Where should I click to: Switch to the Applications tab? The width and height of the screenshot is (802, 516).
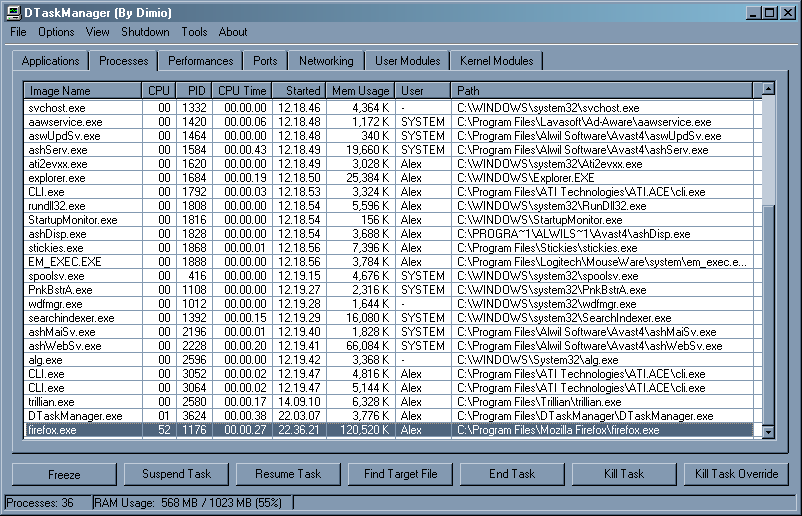[x=51, y=61]
